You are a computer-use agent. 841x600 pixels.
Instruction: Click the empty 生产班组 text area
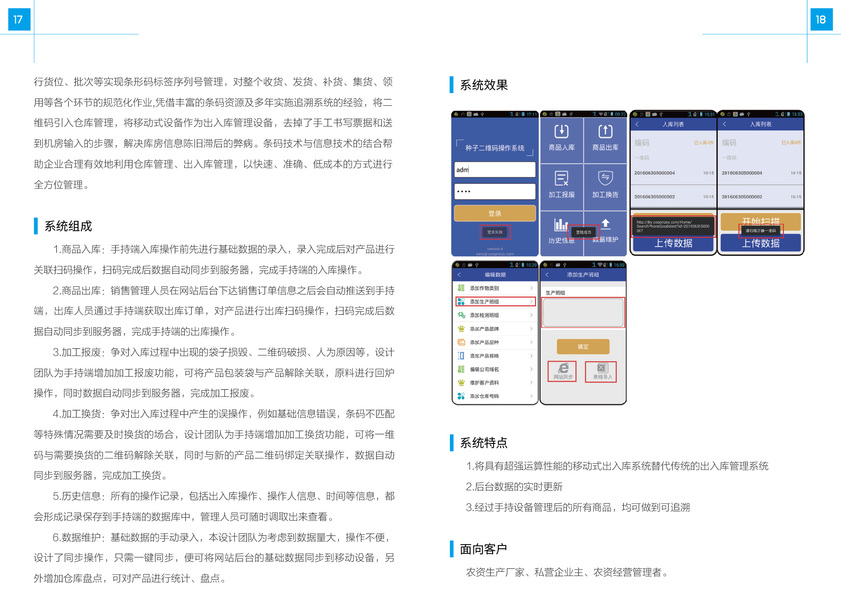[583, 313]
